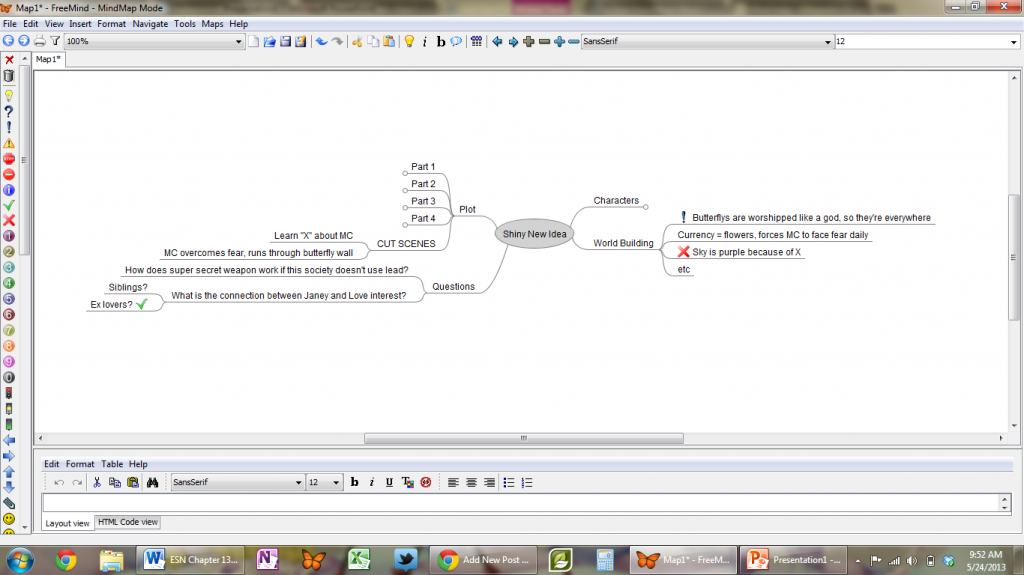Click into the note text input field
The width and height of the screenshot is (1024, 575).
pyautogui.click(x=521, y=502)
